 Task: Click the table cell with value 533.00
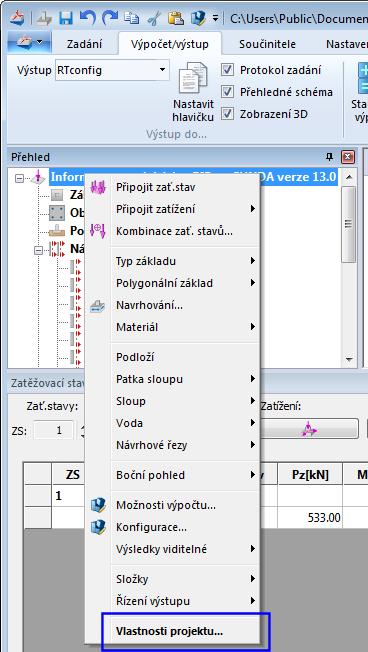[310, 517]
